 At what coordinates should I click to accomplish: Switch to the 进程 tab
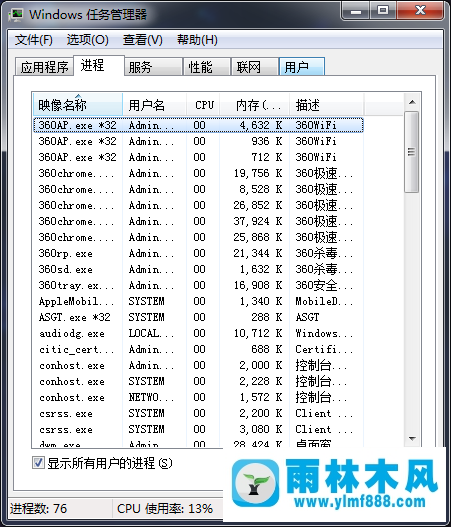(99, 66)
